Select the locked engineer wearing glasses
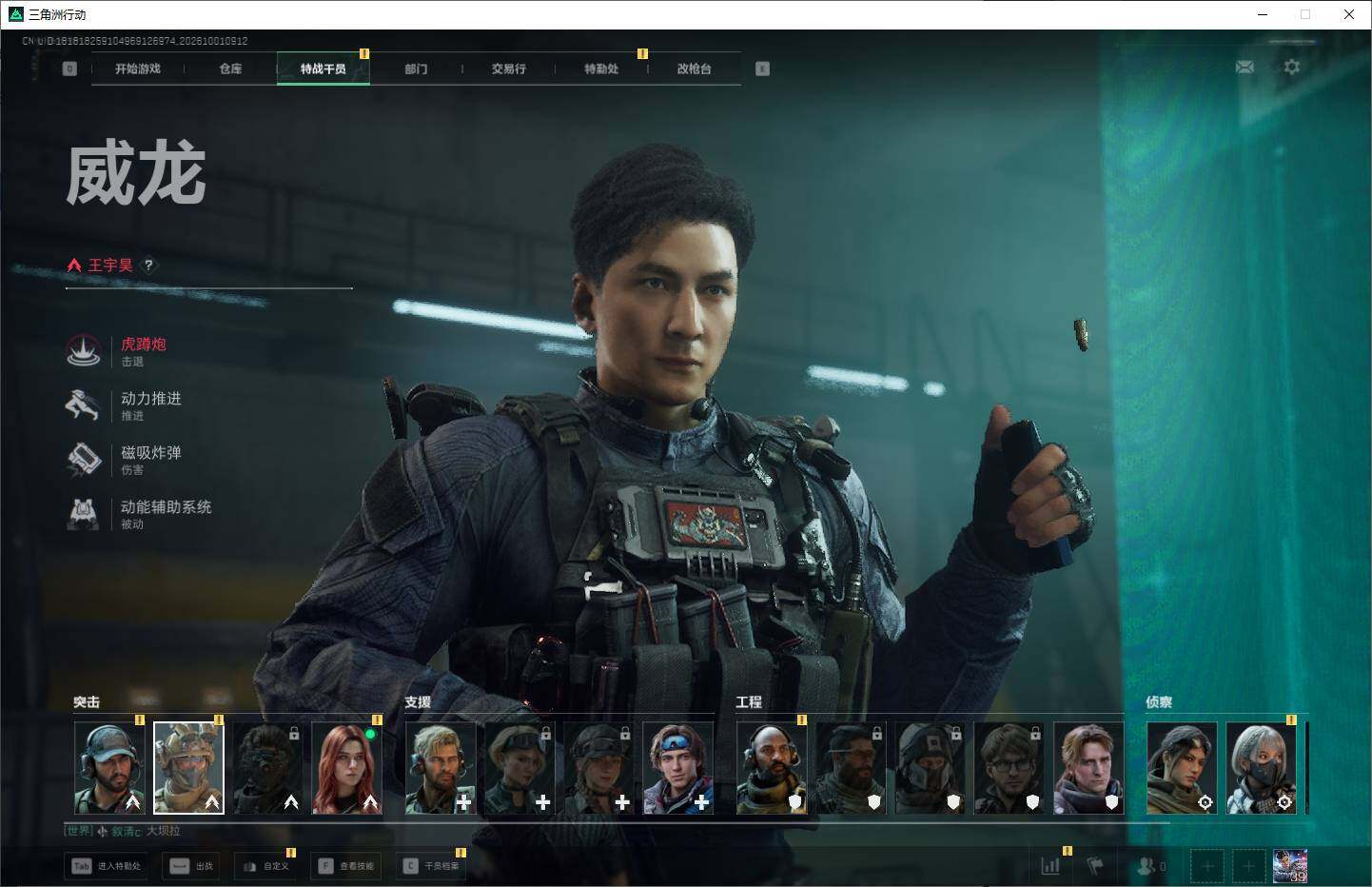This screenshot has width=1372, height=887. 1009,768
